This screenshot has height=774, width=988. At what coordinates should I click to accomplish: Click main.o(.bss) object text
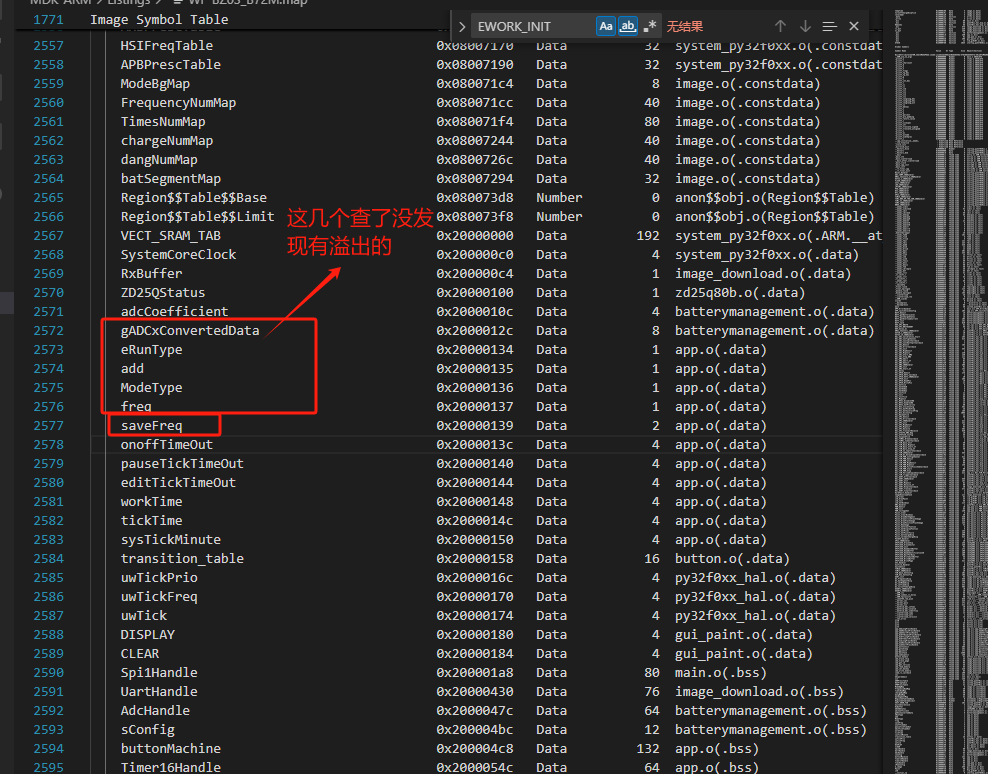[x=721, y=673]
